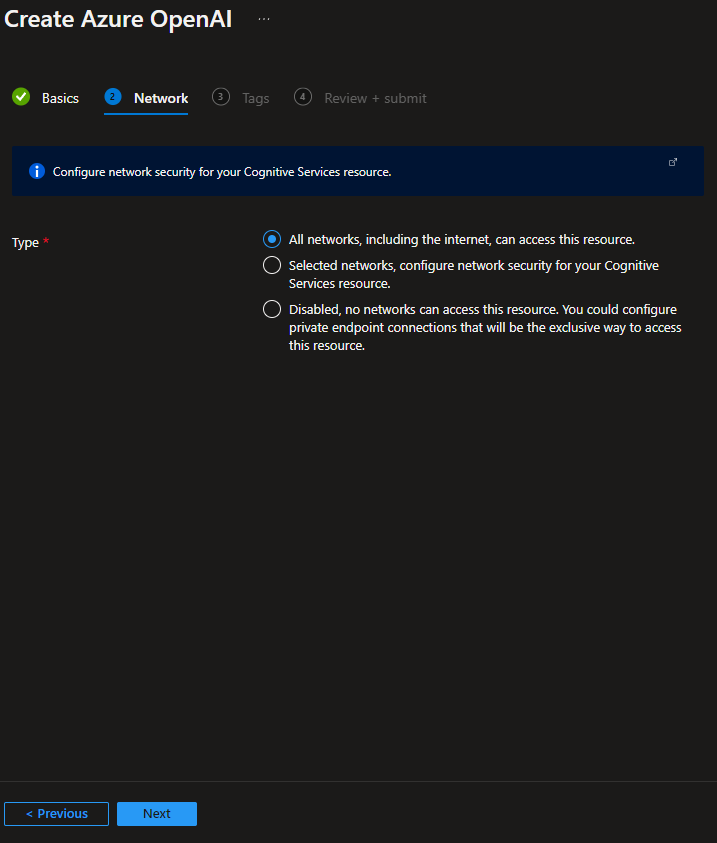Click the Previous button
This screenshot has width=717, height=843.
click(56, 813)
